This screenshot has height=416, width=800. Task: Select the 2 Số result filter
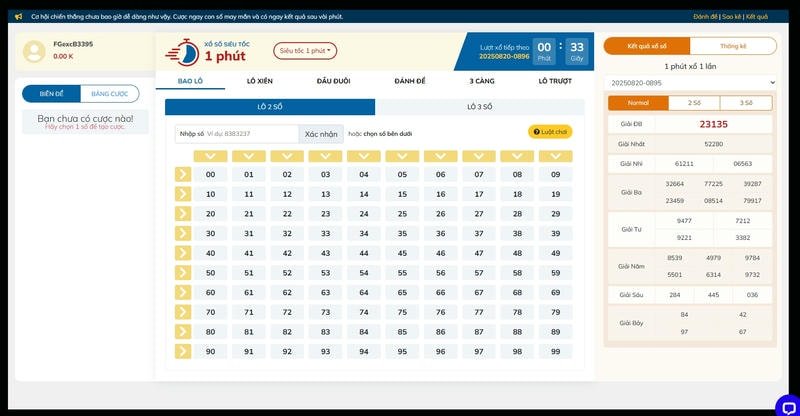point(693,103)
